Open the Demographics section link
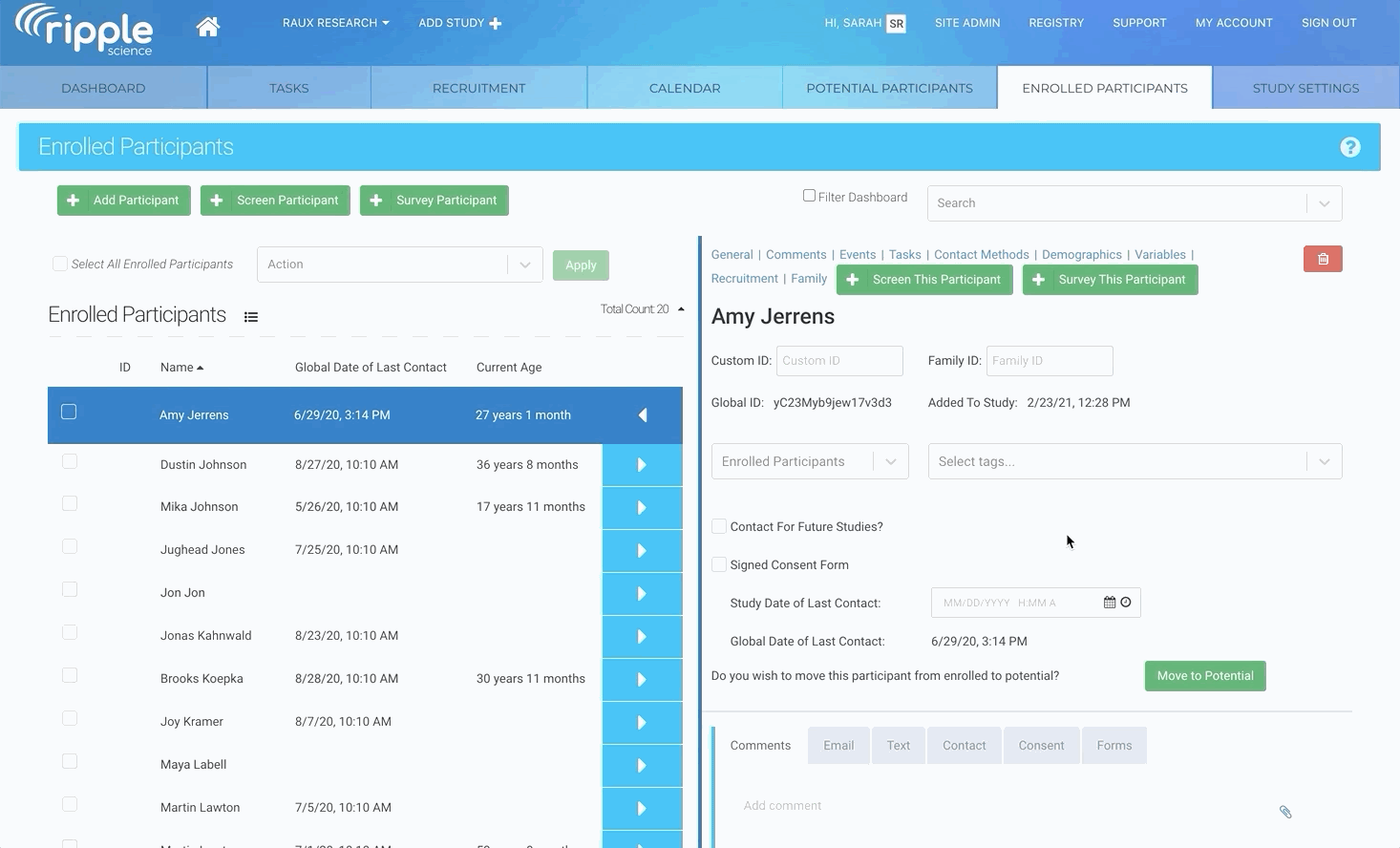 (1081, 255)
